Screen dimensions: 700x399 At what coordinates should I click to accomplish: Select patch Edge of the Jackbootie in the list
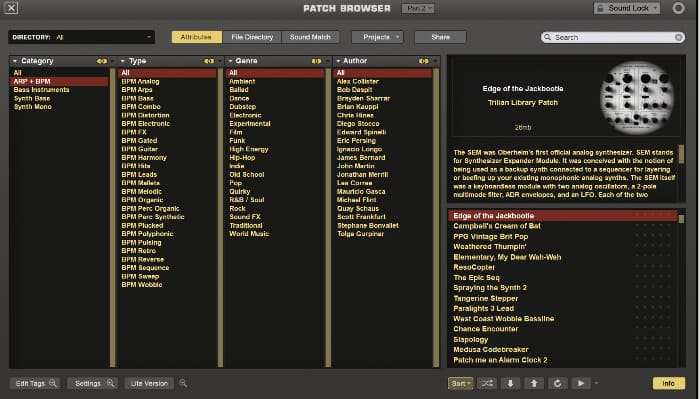562,216
